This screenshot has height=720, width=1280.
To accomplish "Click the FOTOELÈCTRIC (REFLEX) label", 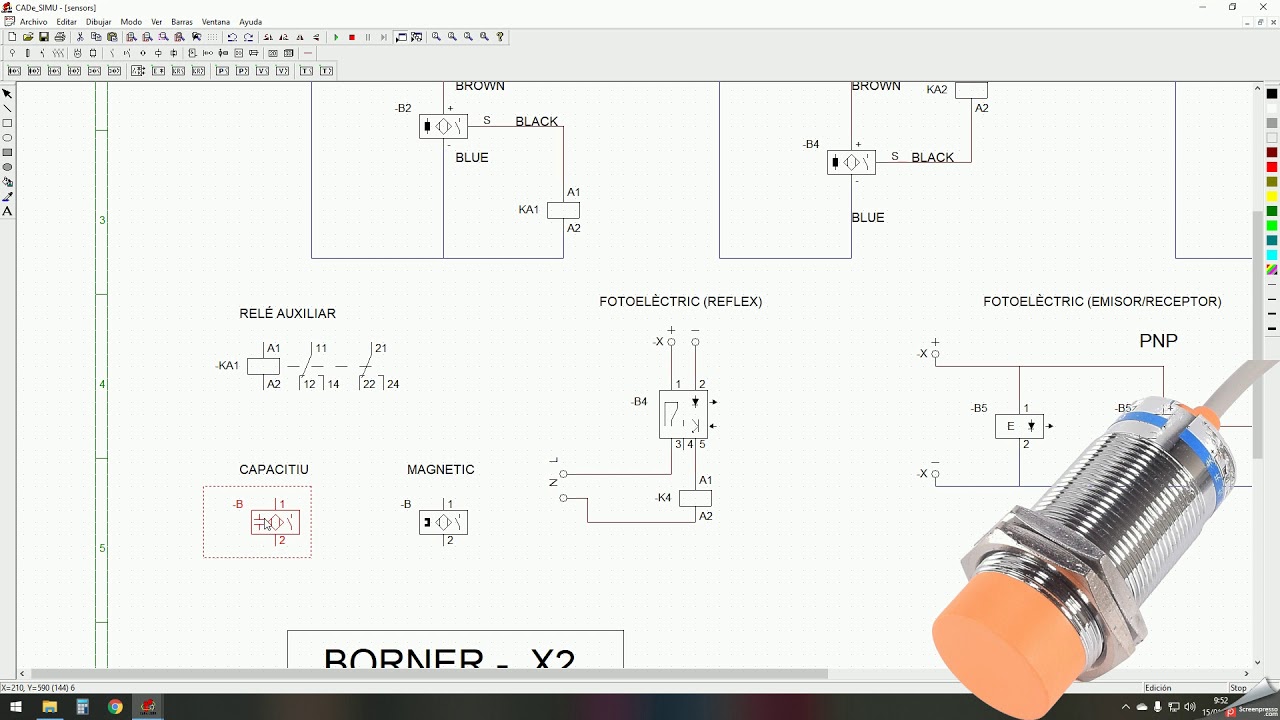I will 681,301.
